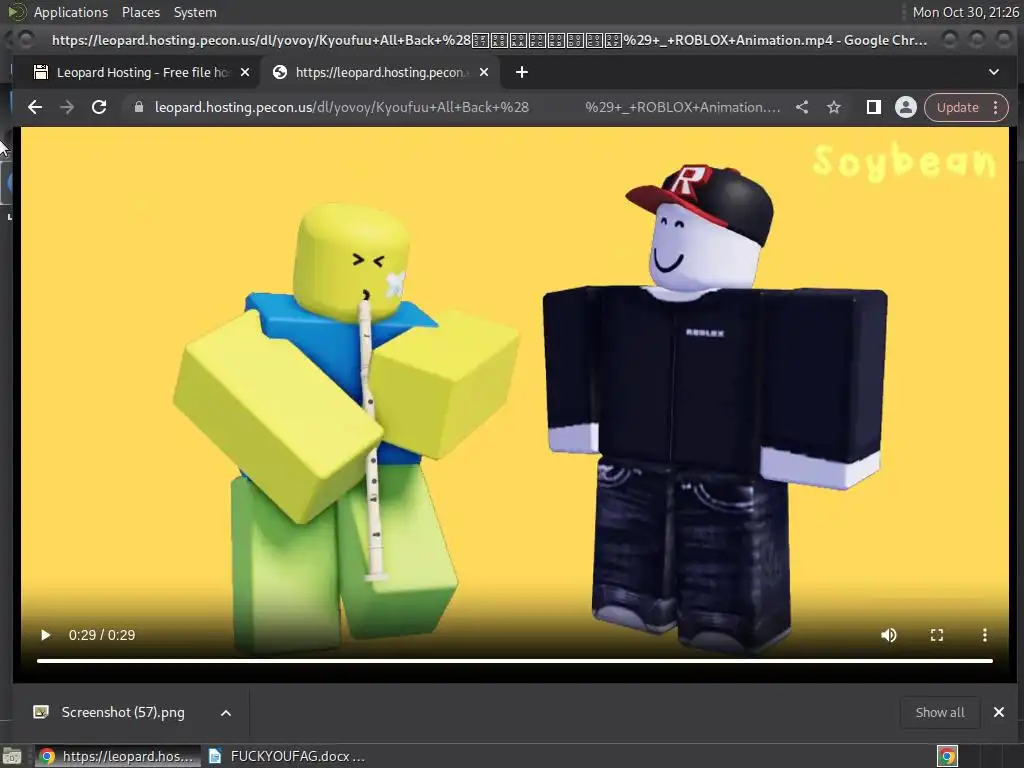Expand the tab search dropdown
Image resolution: width=1024 pixels, height=768 pixels.
click(993, 72)
